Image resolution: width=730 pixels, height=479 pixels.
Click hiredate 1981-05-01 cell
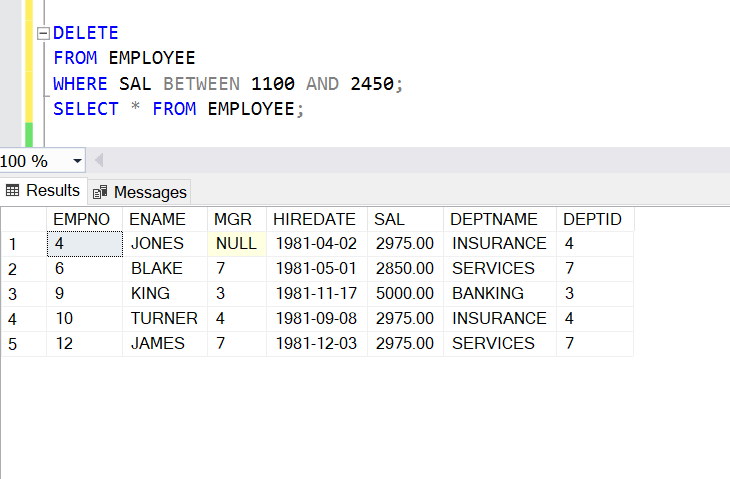(317, 269)
